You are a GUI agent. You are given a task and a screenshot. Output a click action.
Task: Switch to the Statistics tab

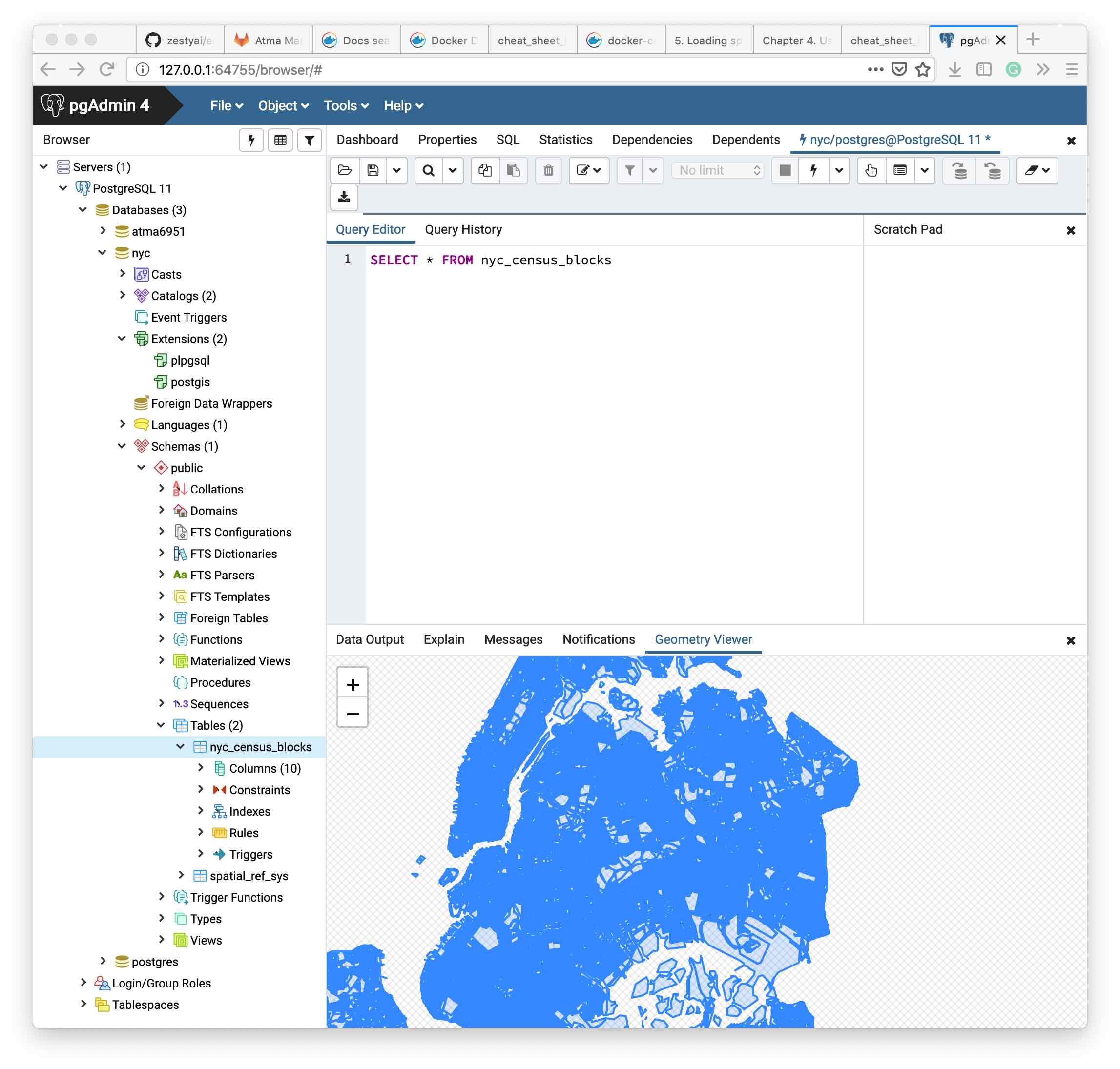pyautogui.click(x=565, y=140)
